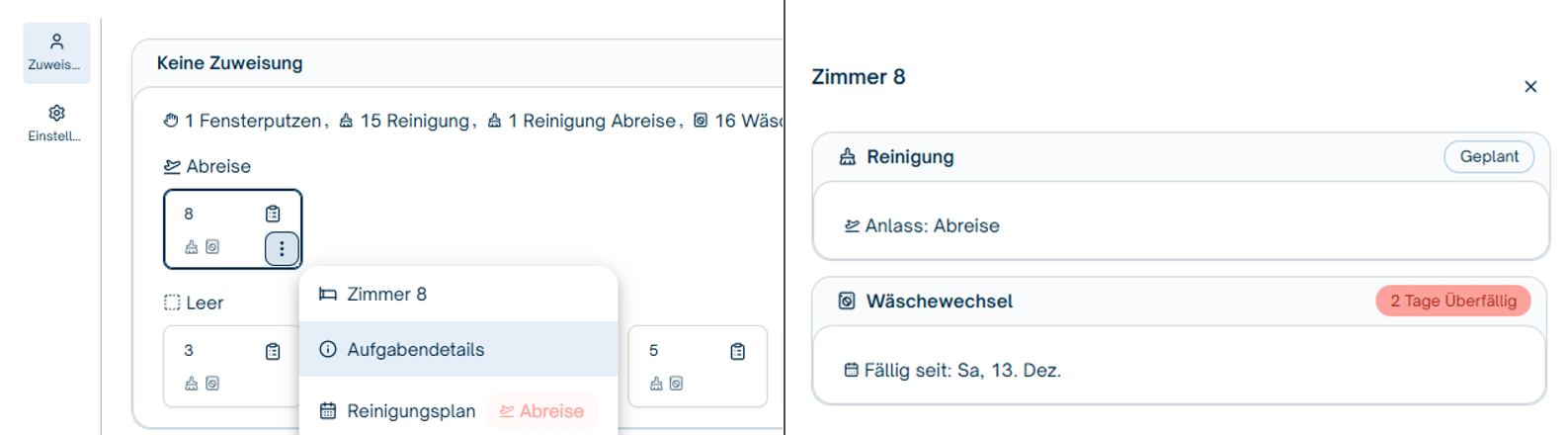Click the Geplant status badge

coord(1488,157)
